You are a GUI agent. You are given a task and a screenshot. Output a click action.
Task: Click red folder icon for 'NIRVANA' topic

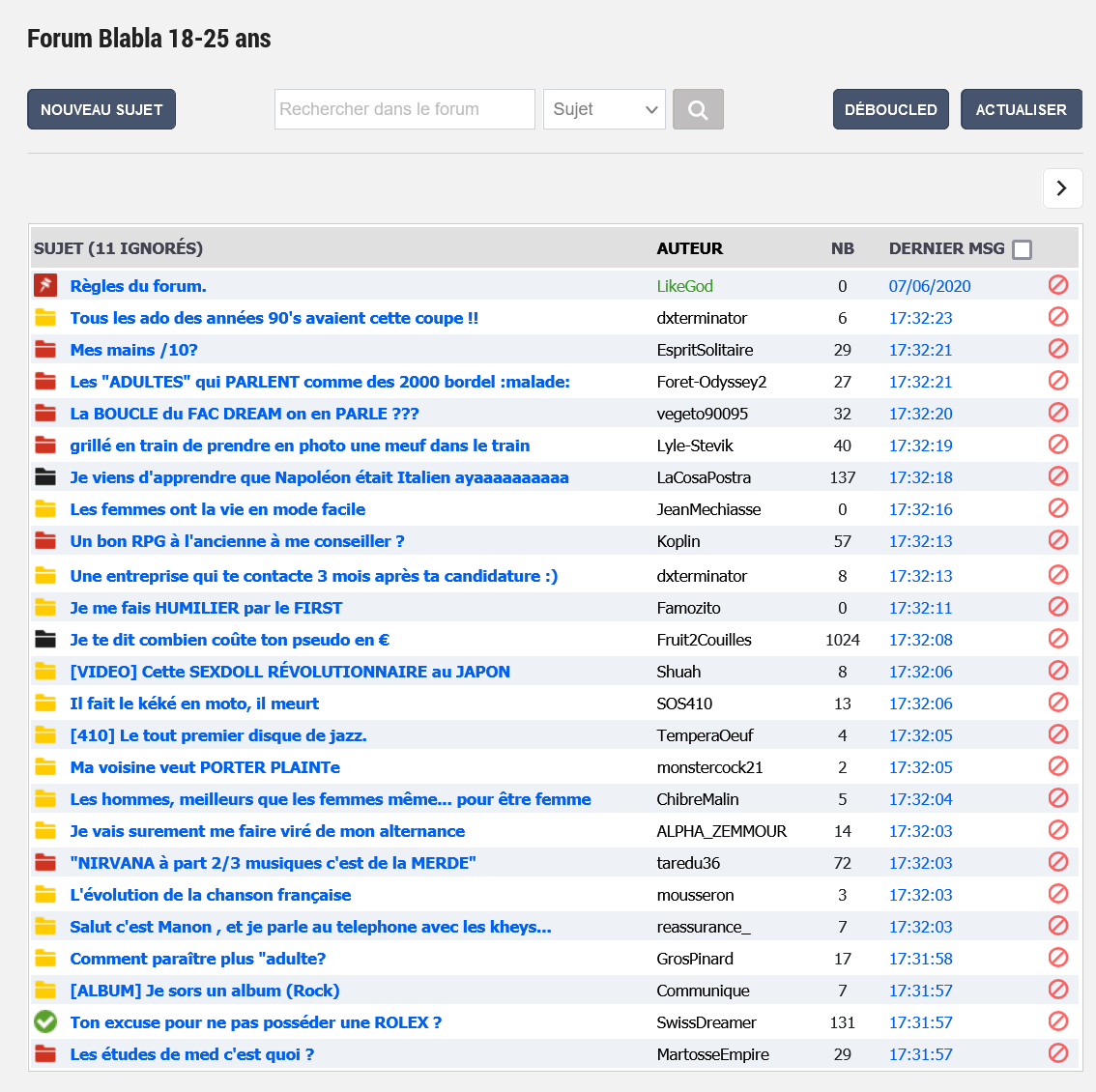click(x=45, y=862)
